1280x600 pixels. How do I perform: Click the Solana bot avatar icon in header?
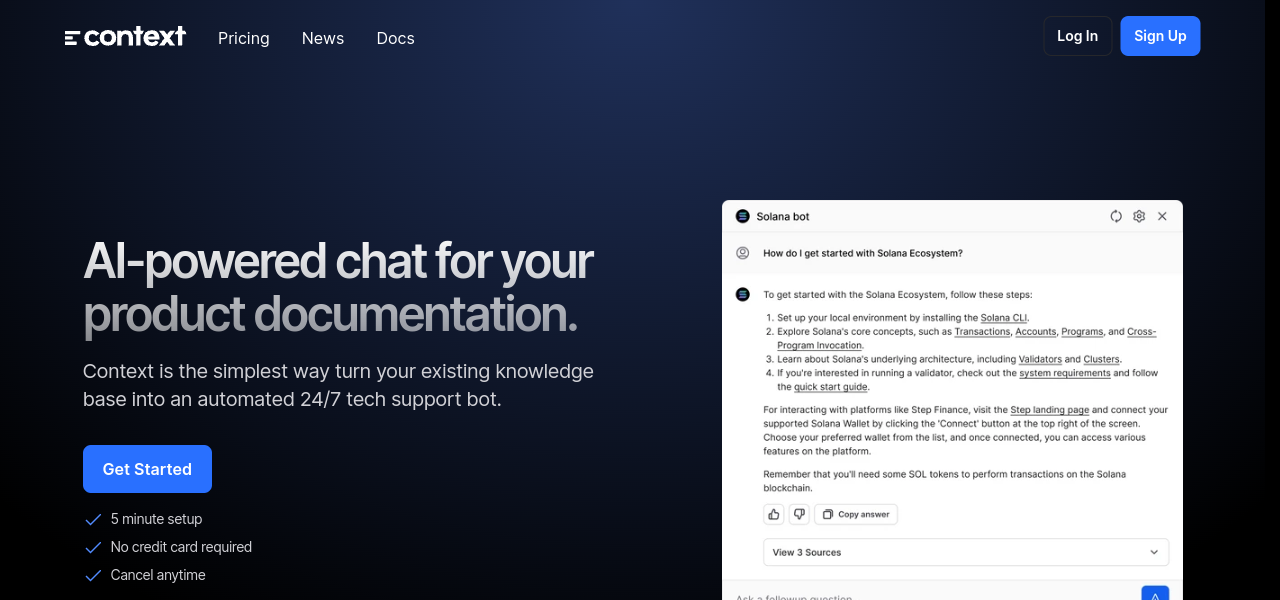click(742, 216)
